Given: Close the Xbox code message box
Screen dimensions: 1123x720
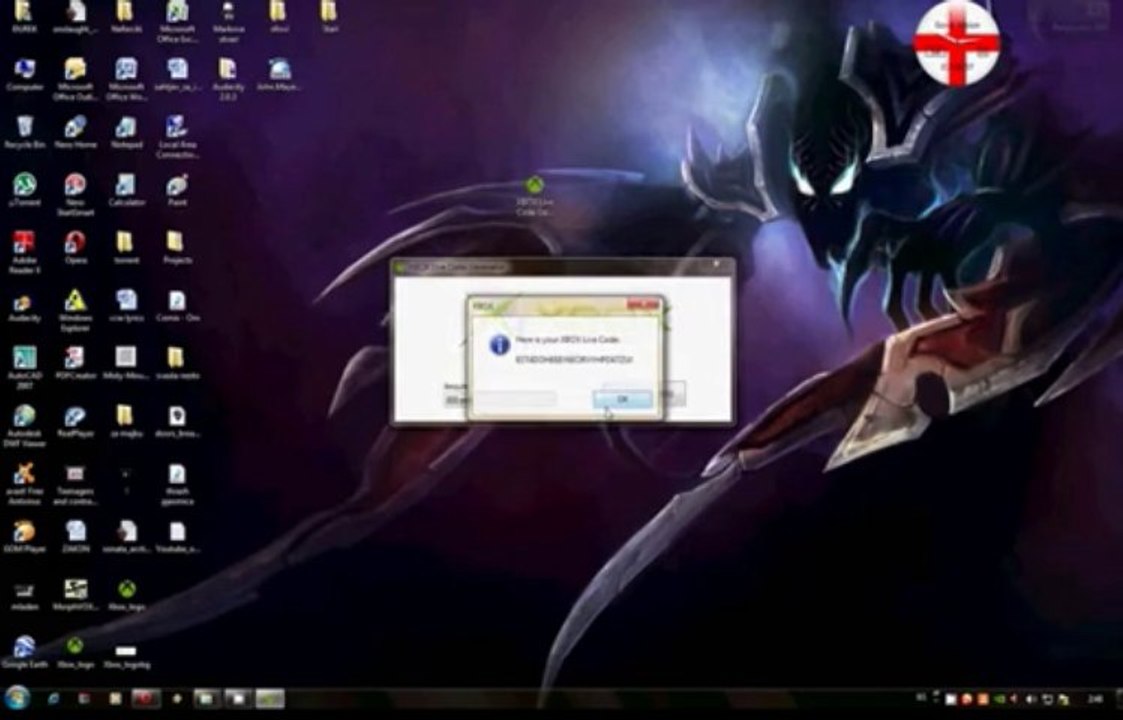Looking at the screenshot, I should tap(642, 305).
